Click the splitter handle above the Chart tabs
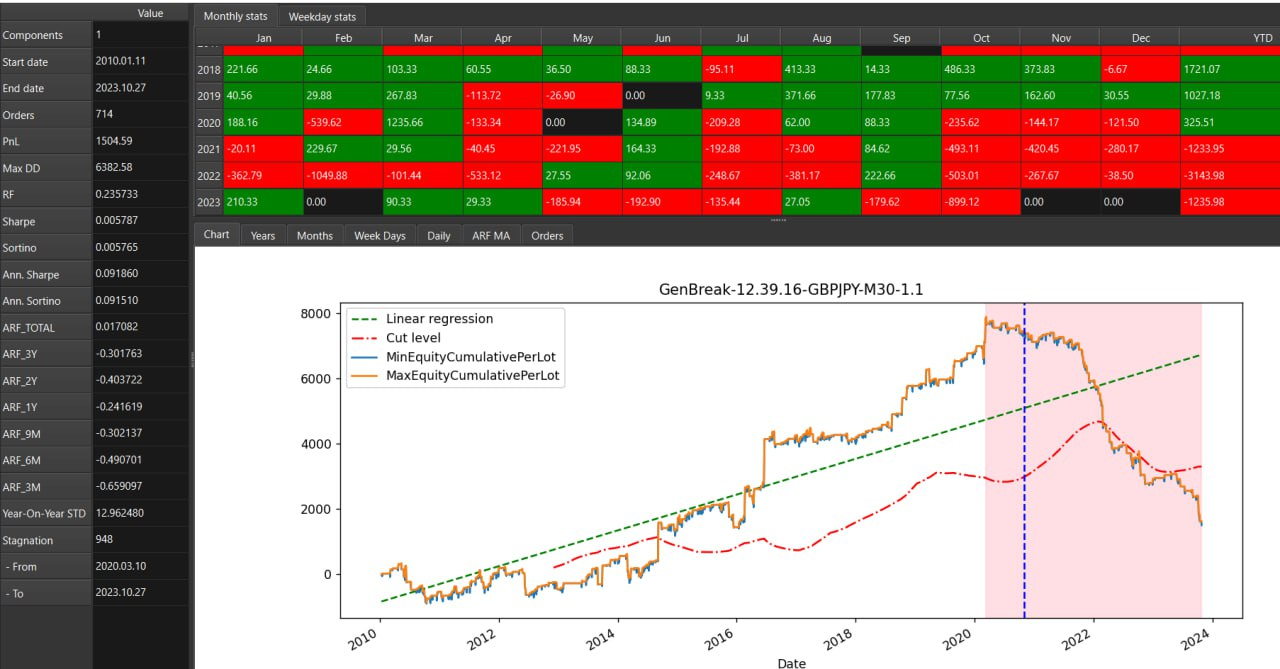Viewport: 1280px width, 669px height. (x=777, y=219)
